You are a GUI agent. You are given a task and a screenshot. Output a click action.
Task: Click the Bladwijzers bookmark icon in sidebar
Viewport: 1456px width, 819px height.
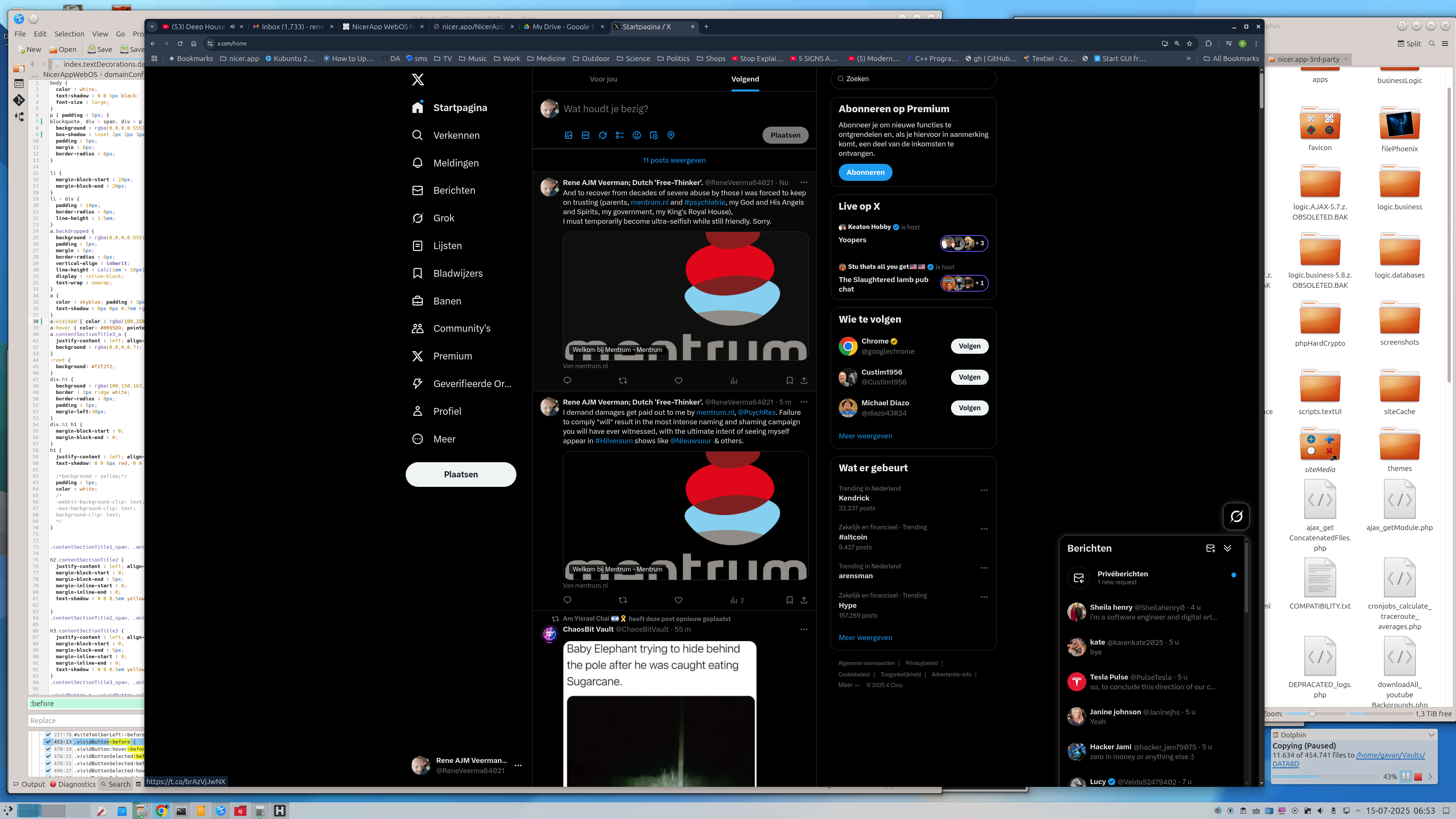[x=418, y=273]
